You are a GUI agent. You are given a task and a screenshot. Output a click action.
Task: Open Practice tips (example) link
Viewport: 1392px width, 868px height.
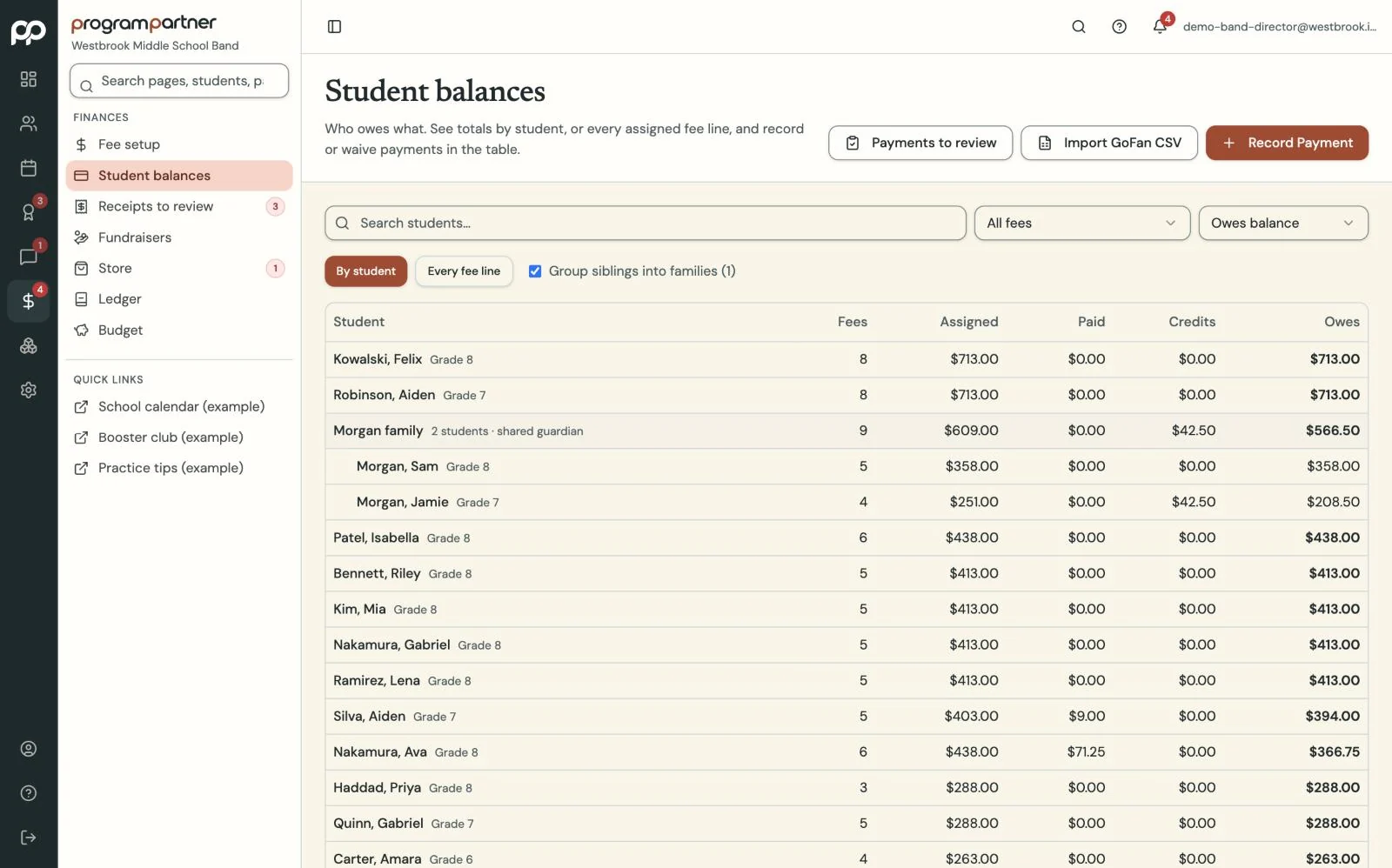click(179, 468)
